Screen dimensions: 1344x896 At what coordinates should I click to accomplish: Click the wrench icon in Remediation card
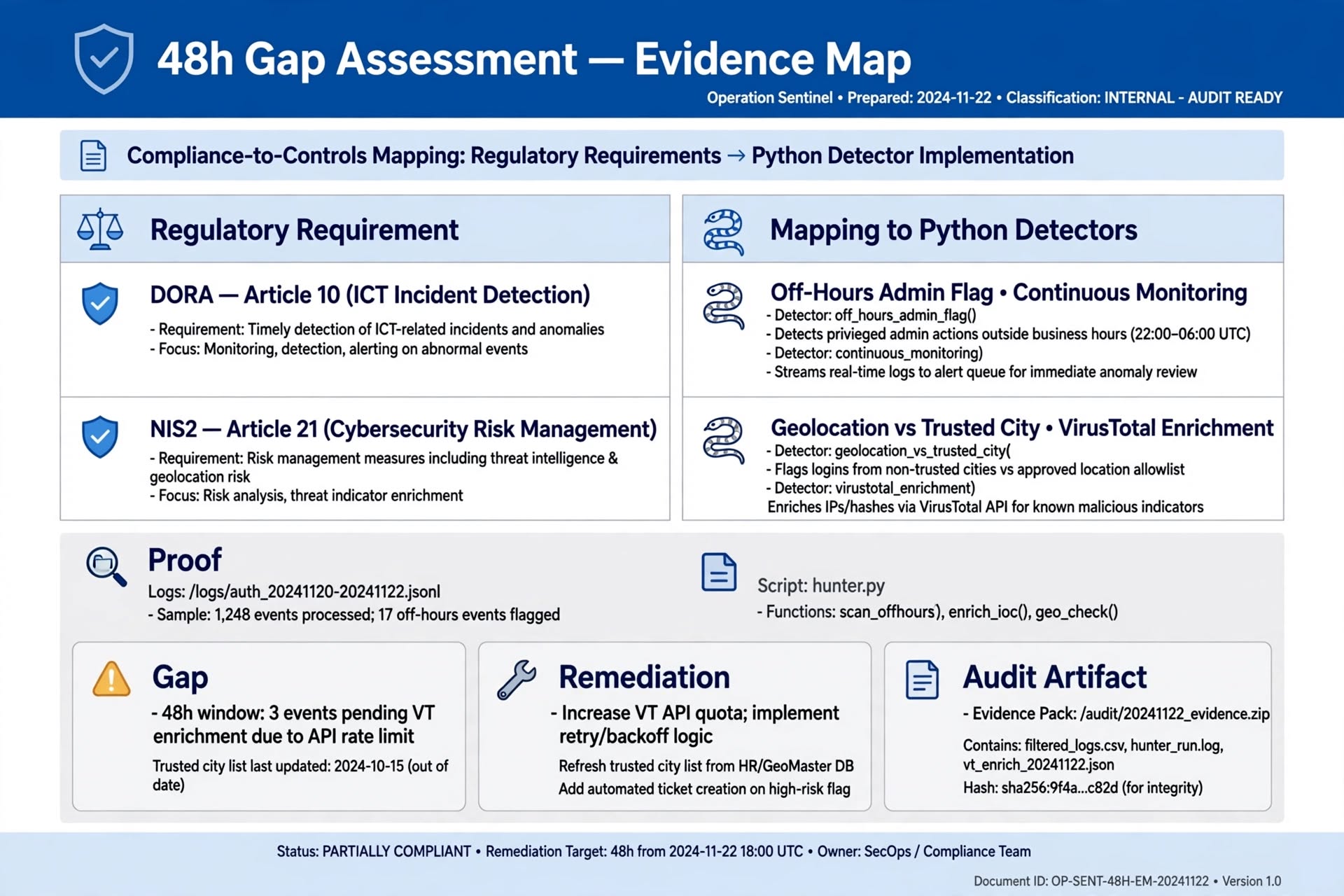pos(517,680)
